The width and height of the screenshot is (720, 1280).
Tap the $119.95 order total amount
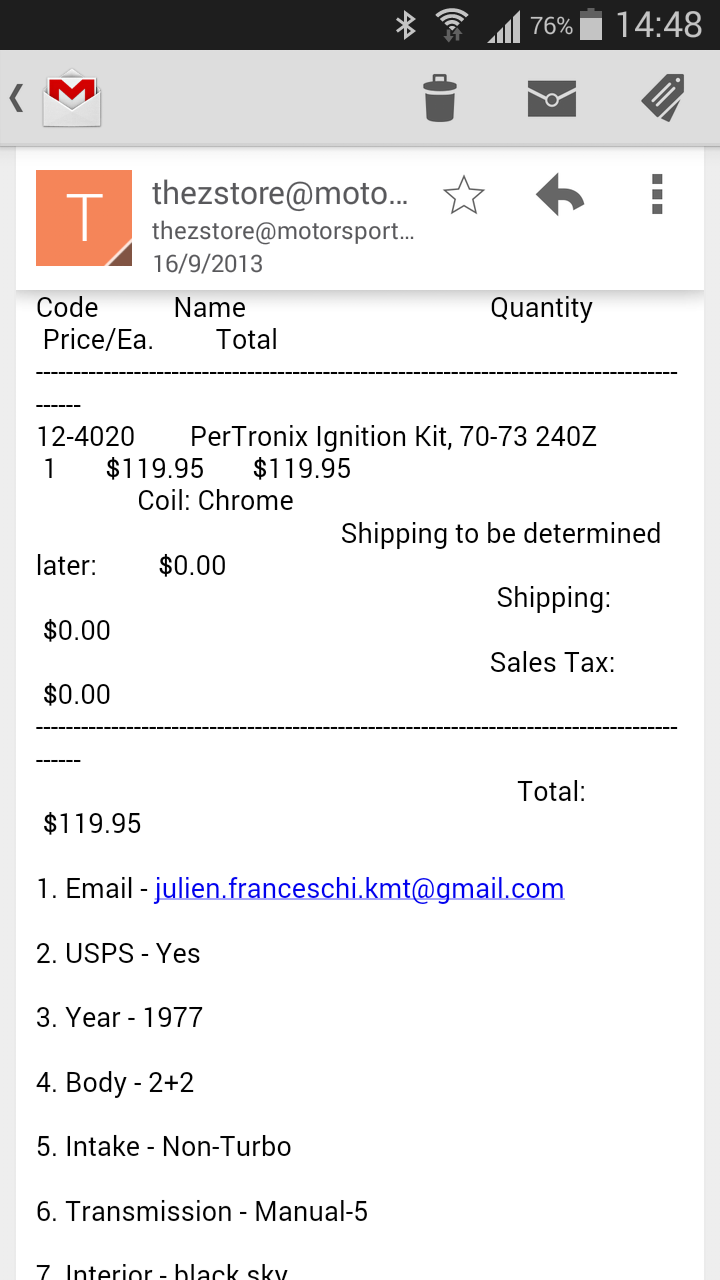(x=92, y=824)
